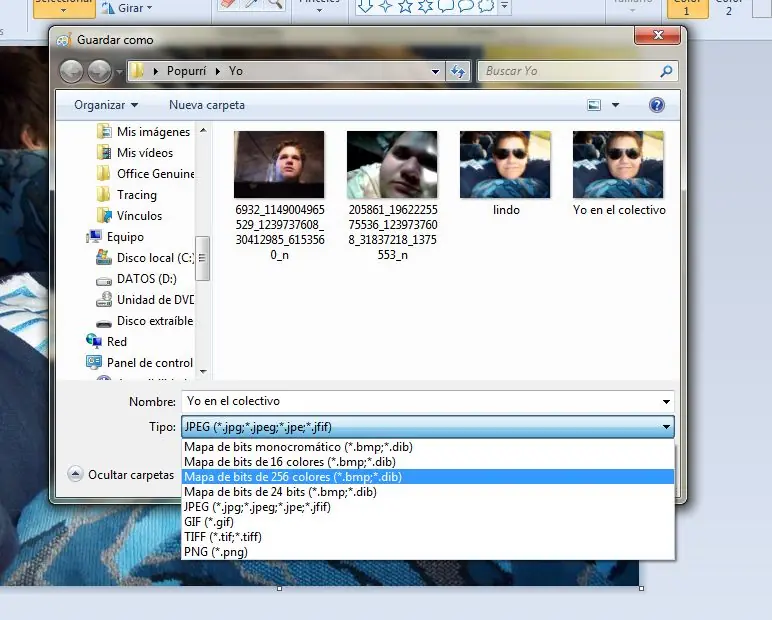Click the Nueva carpeta button
Viewport: 772px width, 620px height.
point(207,105)
